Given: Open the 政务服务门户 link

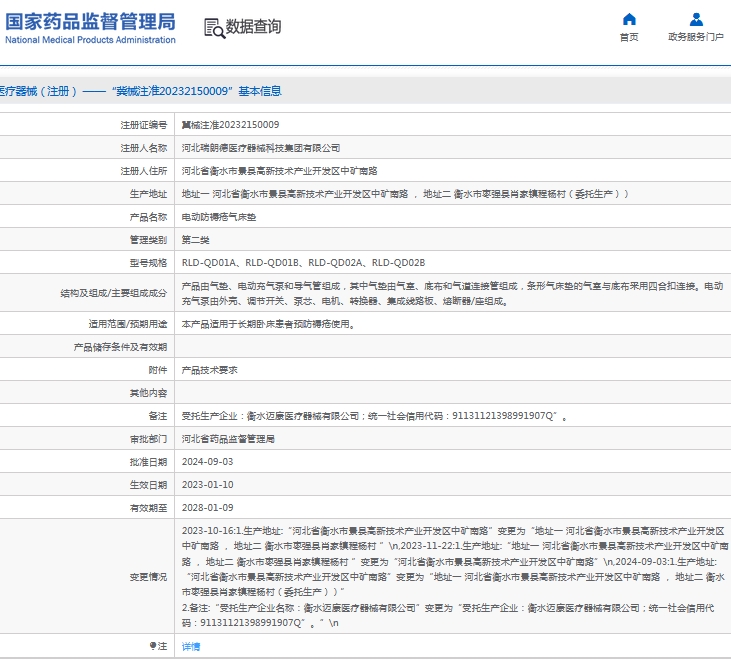Looking at the screenshot, I should (696, 37).
